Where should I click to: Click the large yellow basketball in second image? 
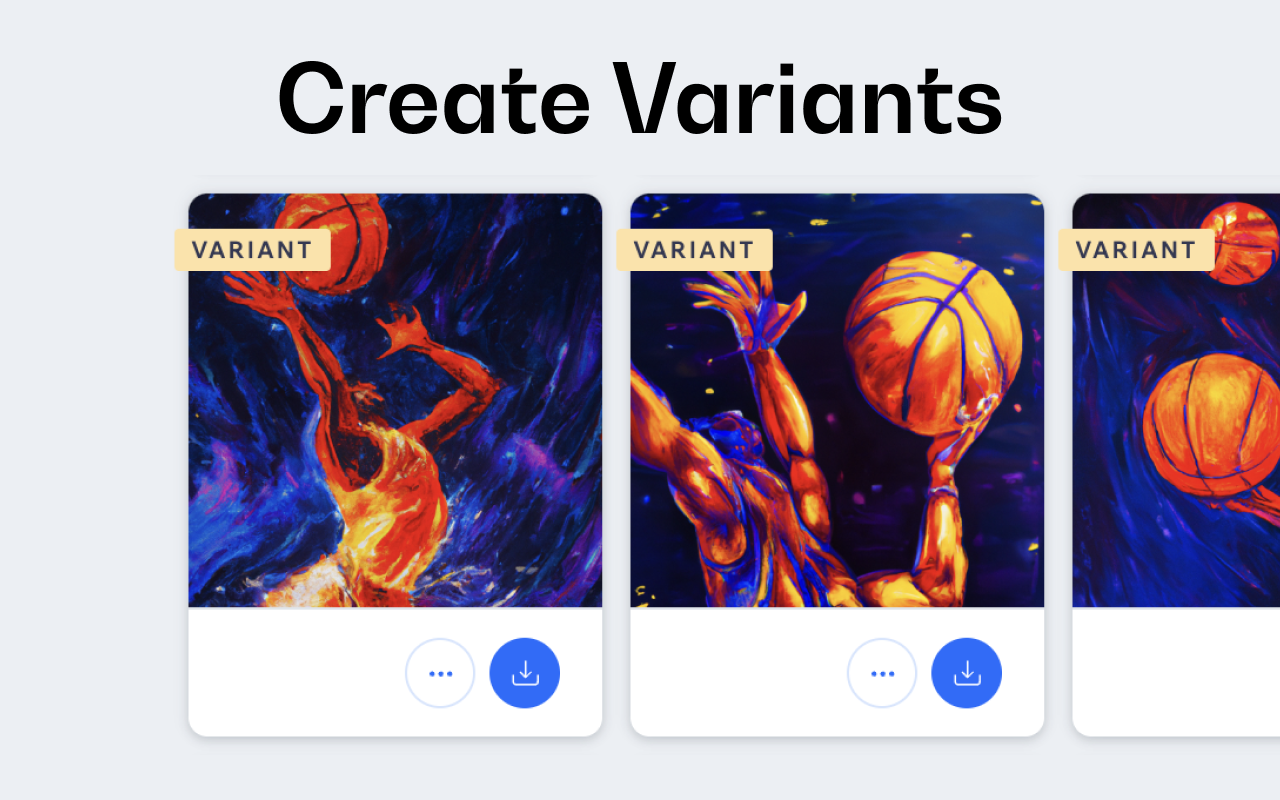click(933, 342)
